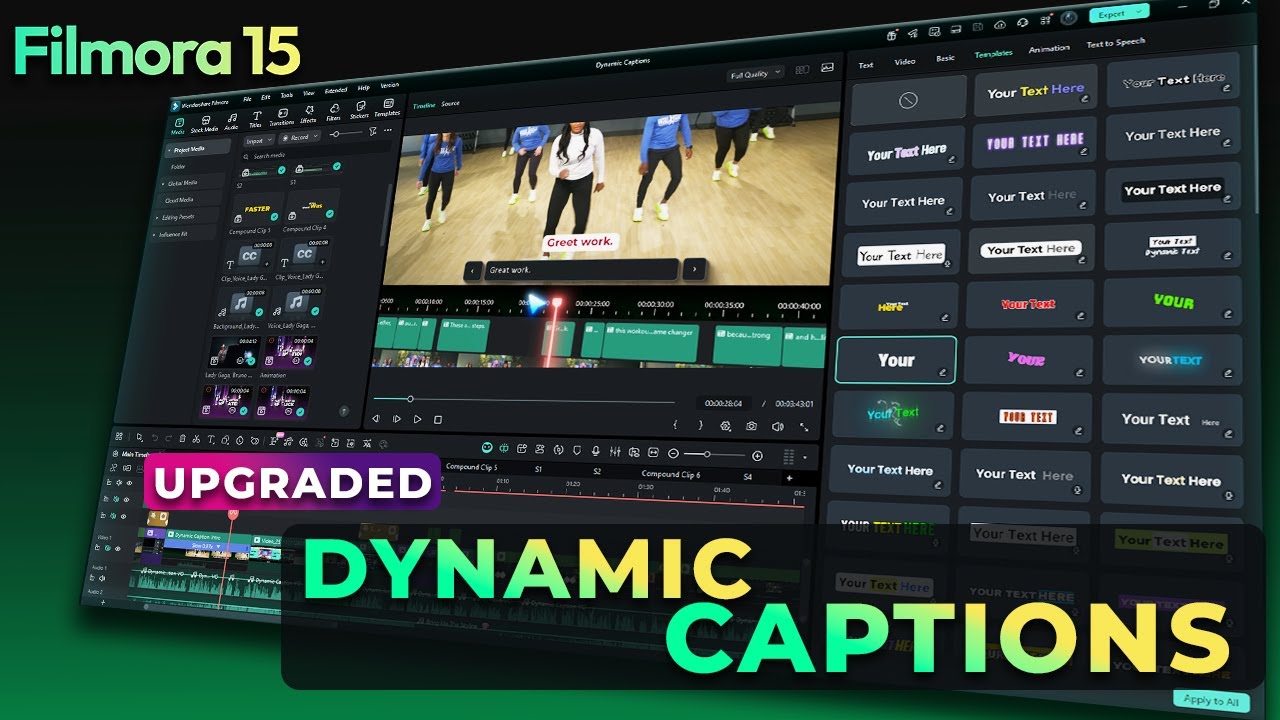Click Apply to All button
Image resolution: width=1280 pixels, height=720 pixels.
point(1212,701)
